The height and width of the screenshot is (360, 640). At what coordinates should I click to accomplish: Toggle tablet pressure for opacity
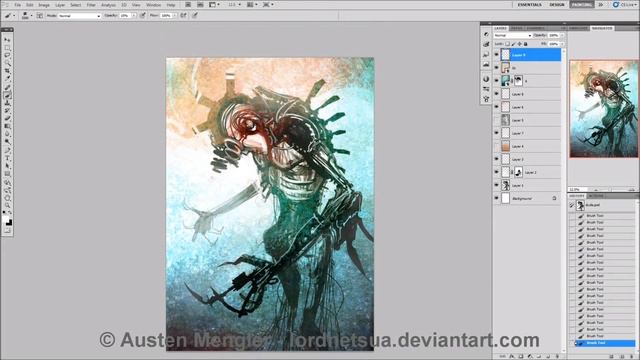point(142,16)
